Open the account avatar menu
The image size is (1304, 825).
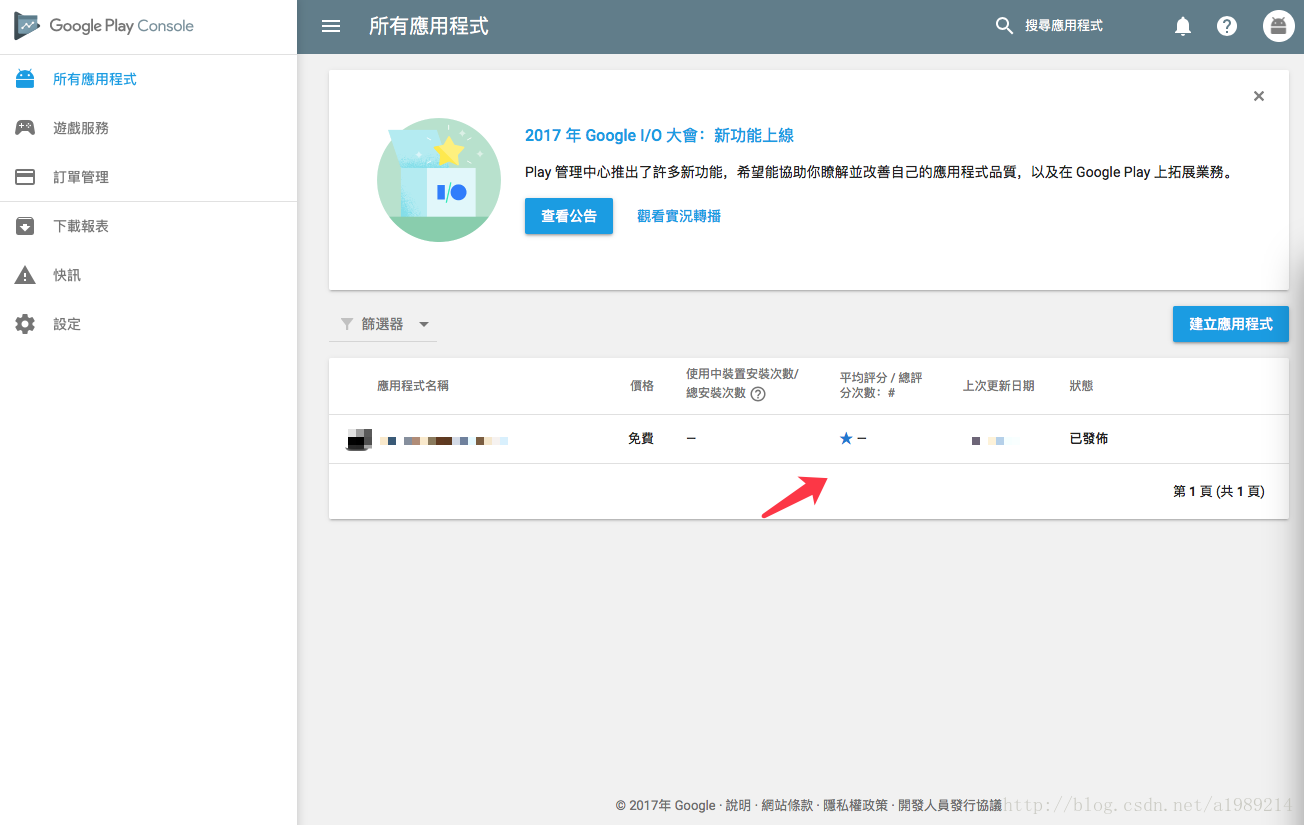tap(1279, 26)
